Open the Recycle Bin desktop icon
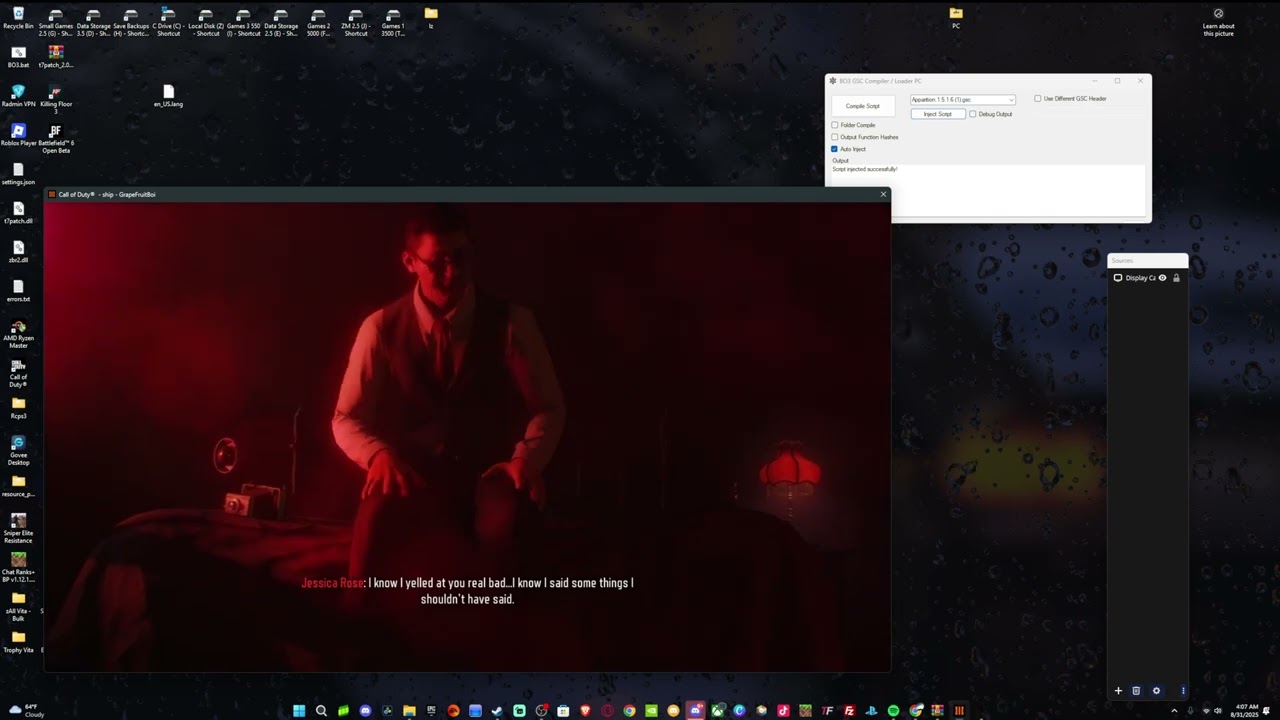 (18, 18)
